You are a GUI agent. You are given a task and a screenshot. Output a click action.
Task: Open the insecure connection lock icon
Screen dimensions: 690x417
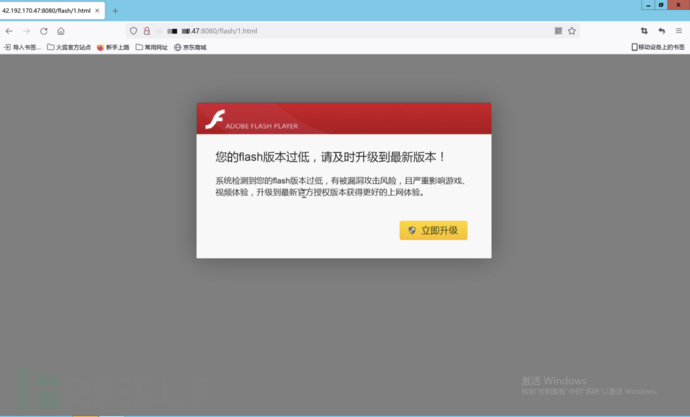click(x=147, y=31)
